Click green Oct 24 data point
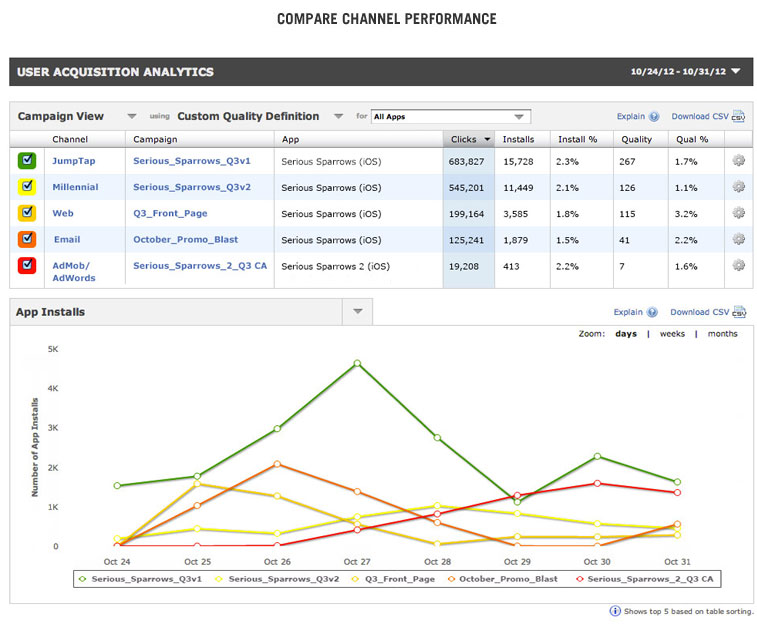 click(117, 485)
